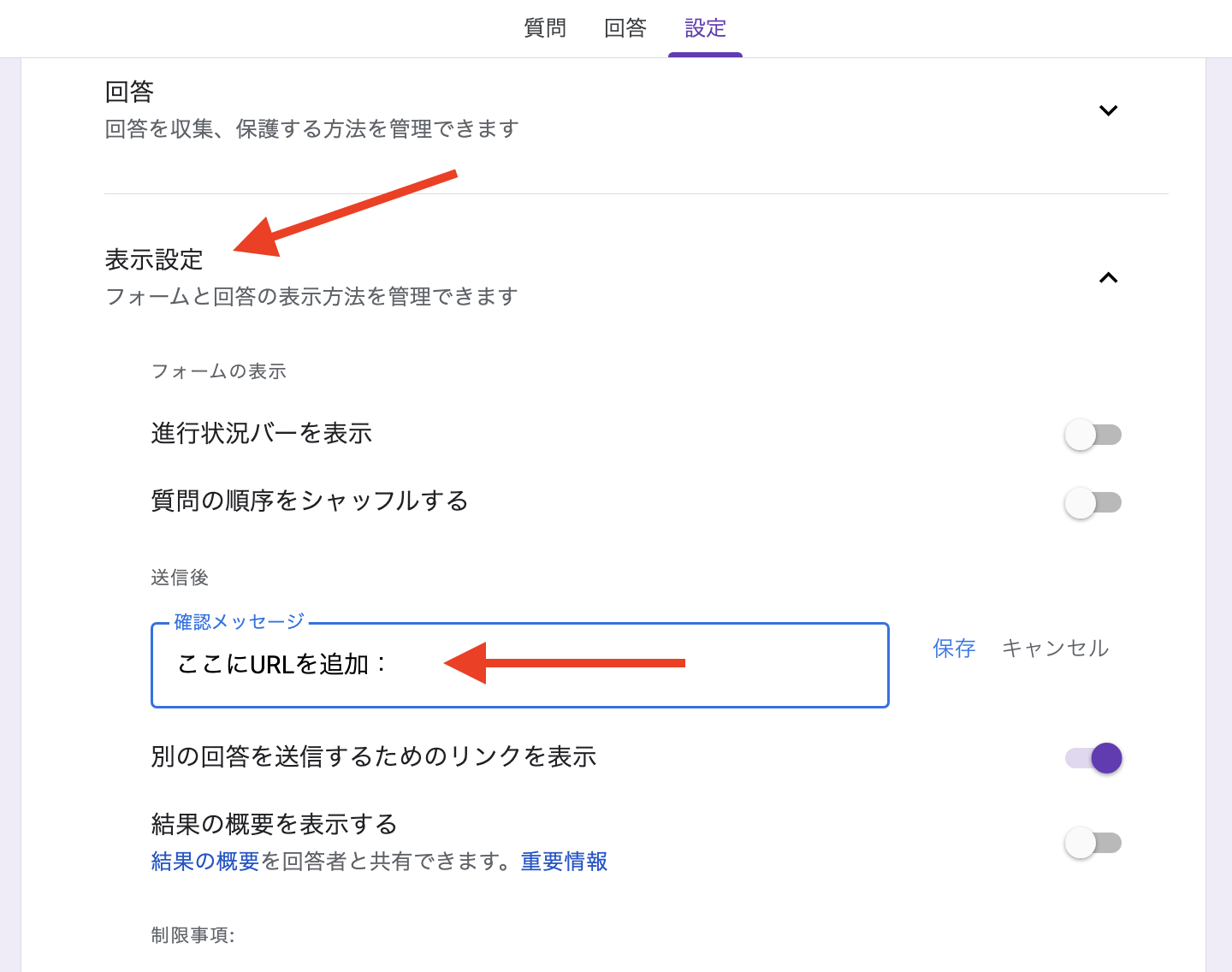Click the 表示設定 section heading
Viewport: 1232px width, 972px height.
coord(154,259)
